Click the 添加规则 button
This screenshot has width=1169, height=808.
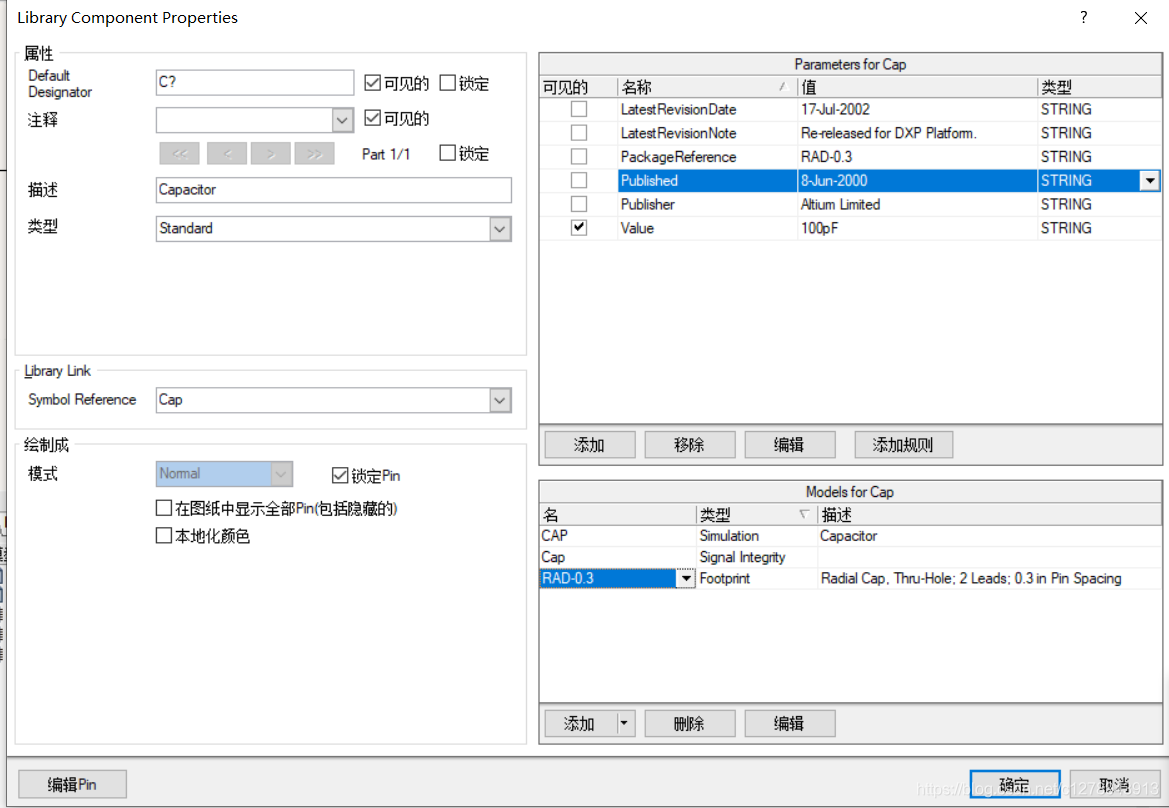(x=903, y=445)
